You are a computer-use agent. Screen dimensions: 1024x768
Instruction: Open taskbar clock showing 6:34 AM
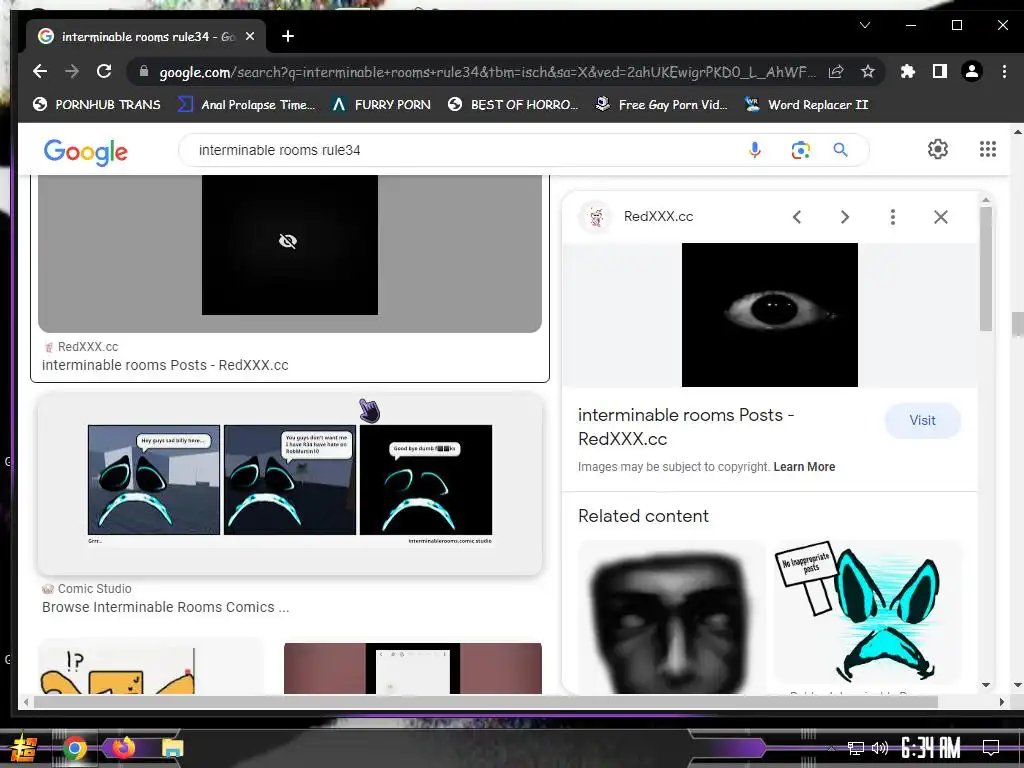coord(931,748)
